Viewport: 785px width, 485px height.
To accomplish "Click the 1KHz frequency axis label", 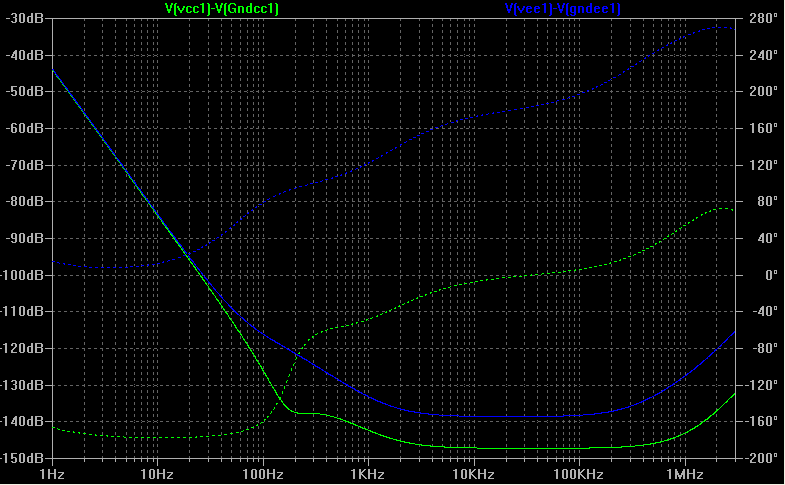I will pyautogui.click(x=368, y=474).
